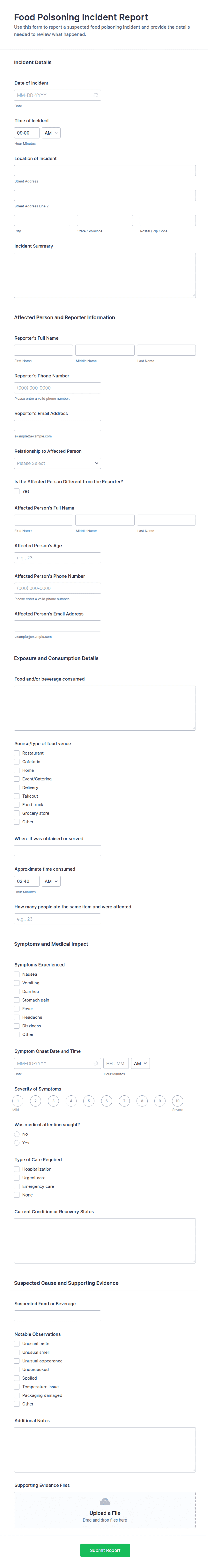Open Relationship to Affected Person dropdown
Image resolution: width=208 pixels, height=1568 pixels.
coord(57,463)
